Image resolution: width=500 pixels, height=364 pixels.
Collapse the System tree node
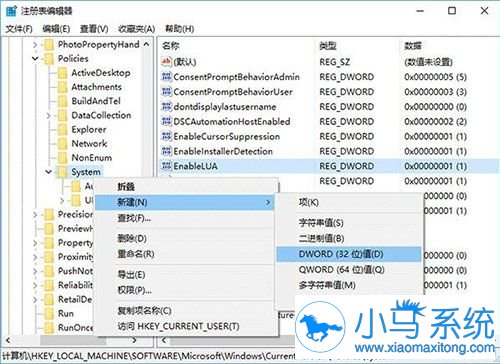49,172
